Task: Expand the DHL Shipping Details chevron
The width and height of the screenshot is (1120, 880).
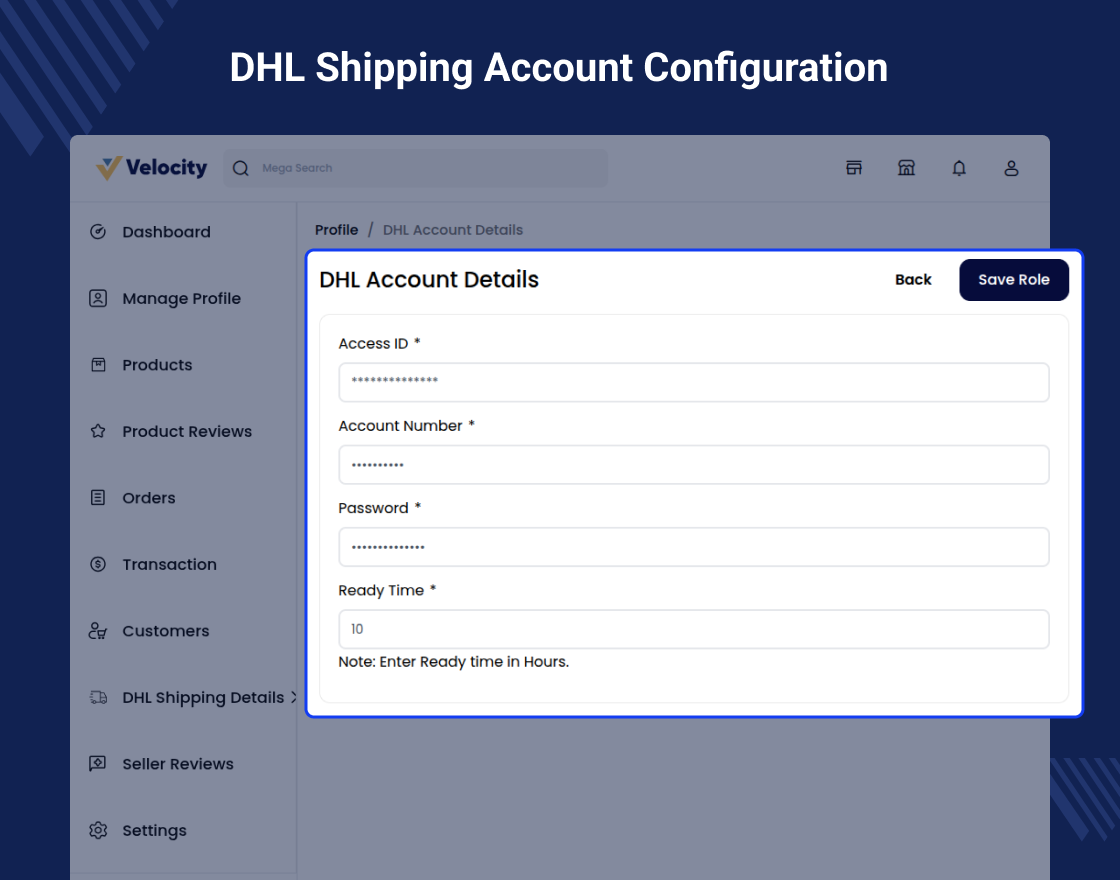Action: pyautogui.click(x=293, y=698)
